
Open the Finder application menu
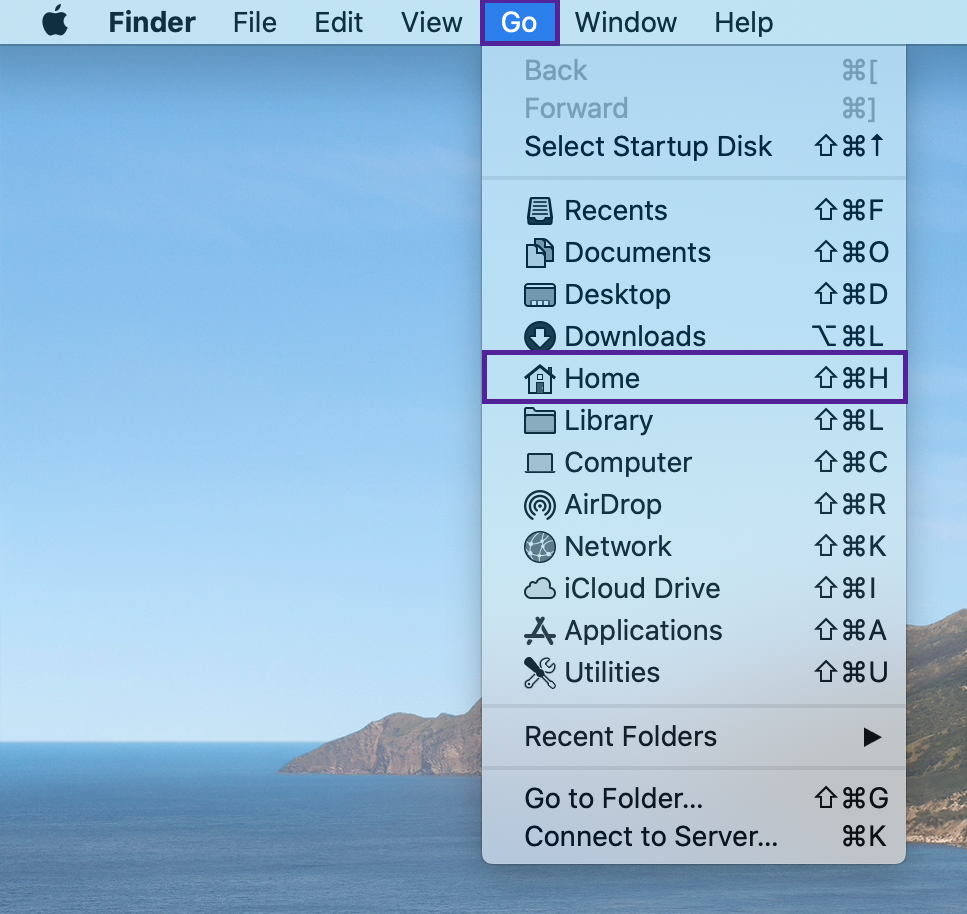(x=152, y=22)
